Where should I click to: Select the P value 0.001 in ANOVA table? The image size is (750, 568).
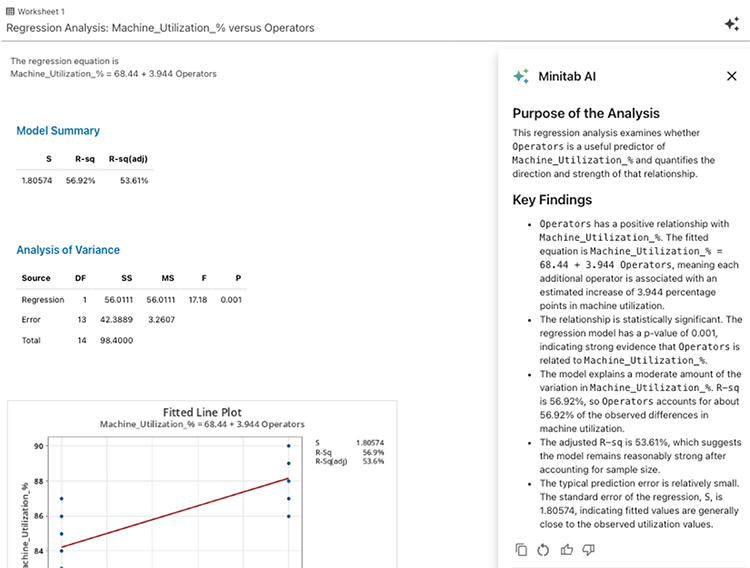[231, 300]
